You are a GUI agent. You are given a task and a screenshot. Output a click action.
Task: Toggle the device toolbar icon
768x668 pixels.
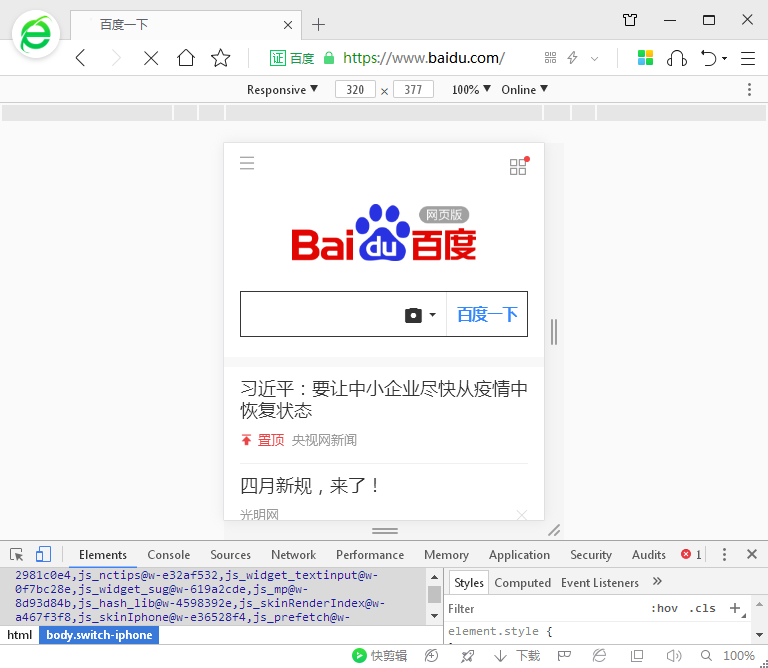point(43,554)
